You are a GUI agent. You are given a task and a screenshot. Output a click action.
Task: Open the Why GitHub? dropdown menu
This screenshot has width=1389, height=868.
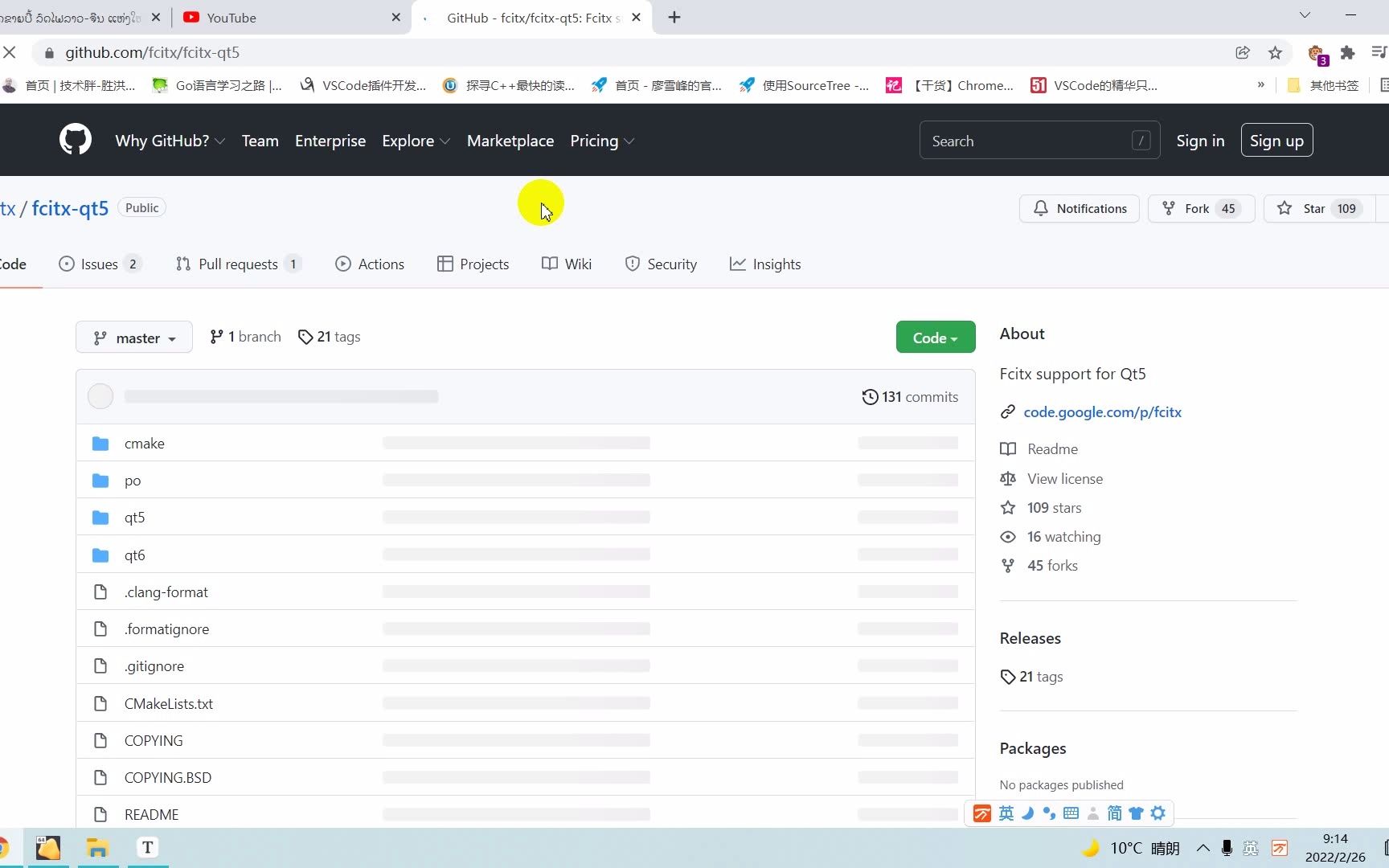click(x=170, y=141)
